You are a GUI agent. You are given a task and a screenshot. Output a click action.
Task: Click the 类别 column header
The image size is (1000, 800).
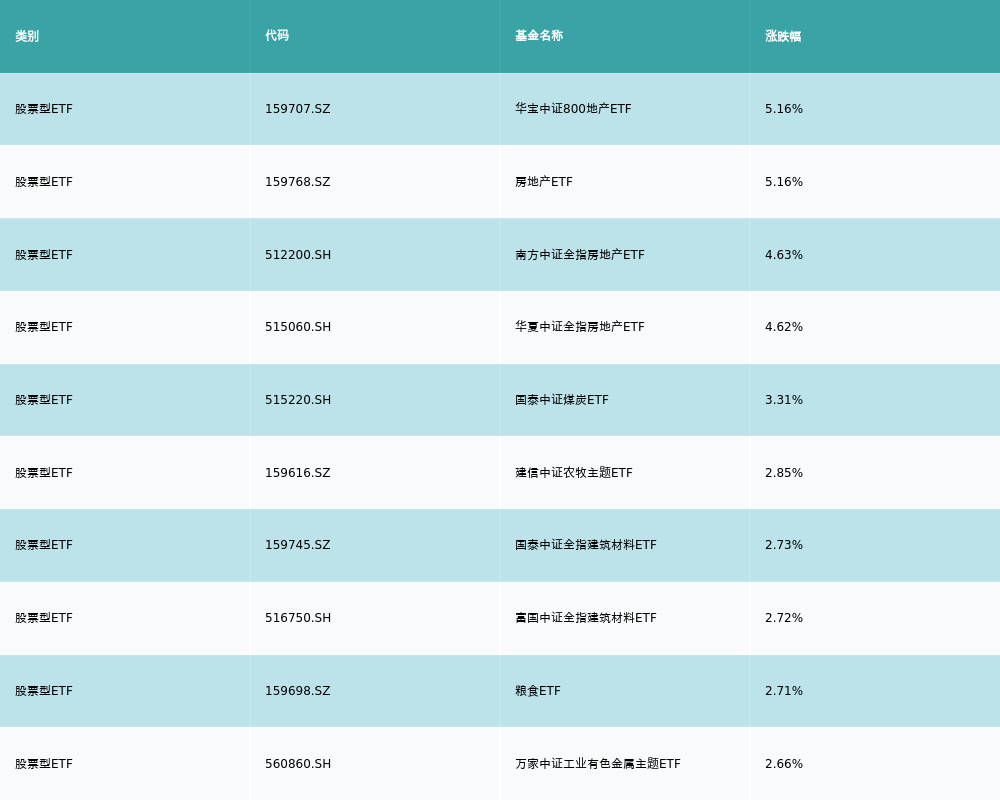(x=27, y=36)
